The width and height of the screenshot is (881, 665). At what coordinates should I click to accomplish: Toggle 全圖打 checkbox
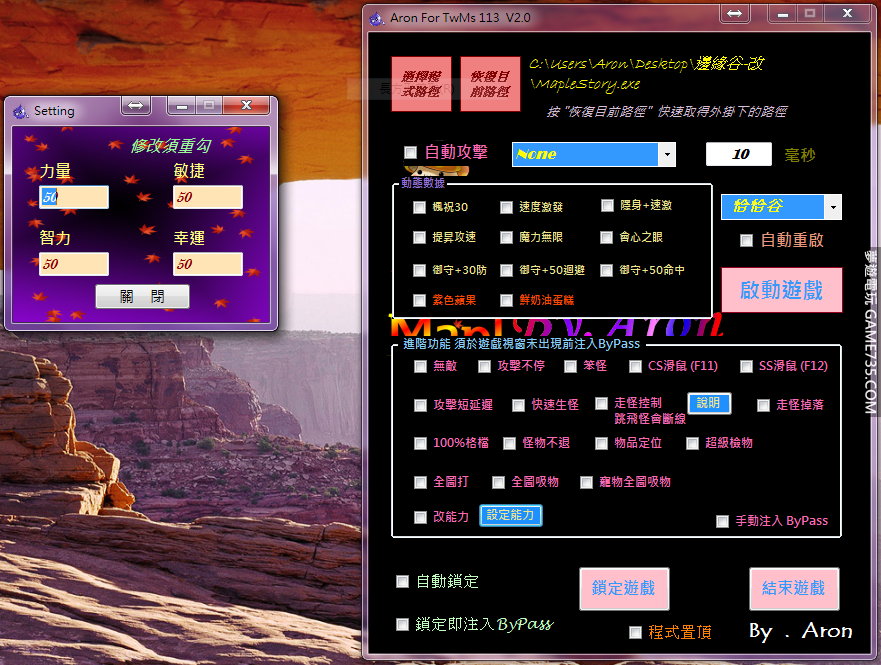tap(420, 482)
